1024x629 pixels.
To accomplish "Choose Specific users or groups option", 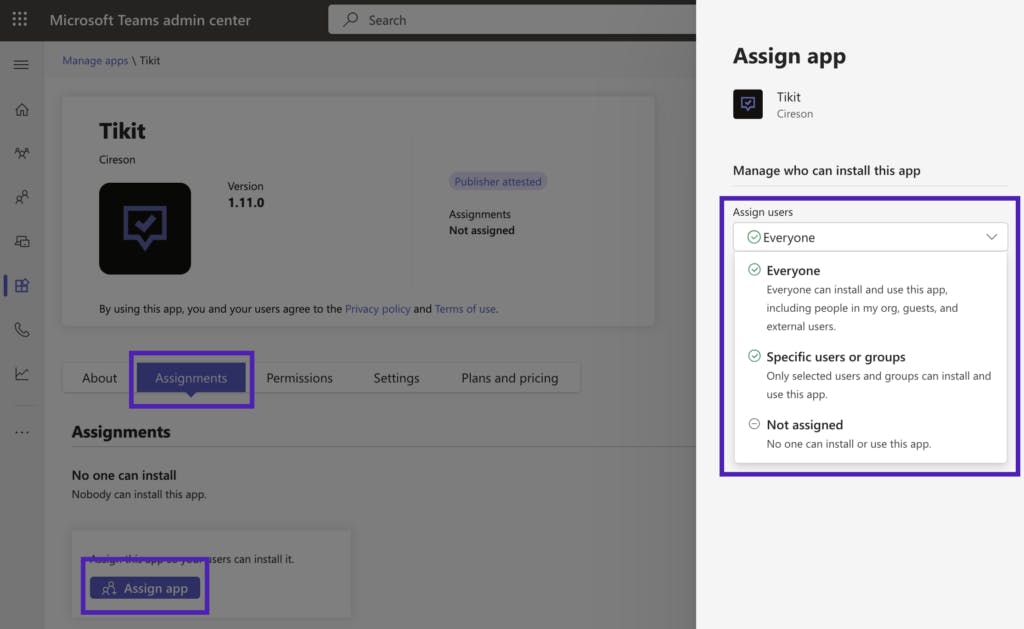I will (835, 357).
